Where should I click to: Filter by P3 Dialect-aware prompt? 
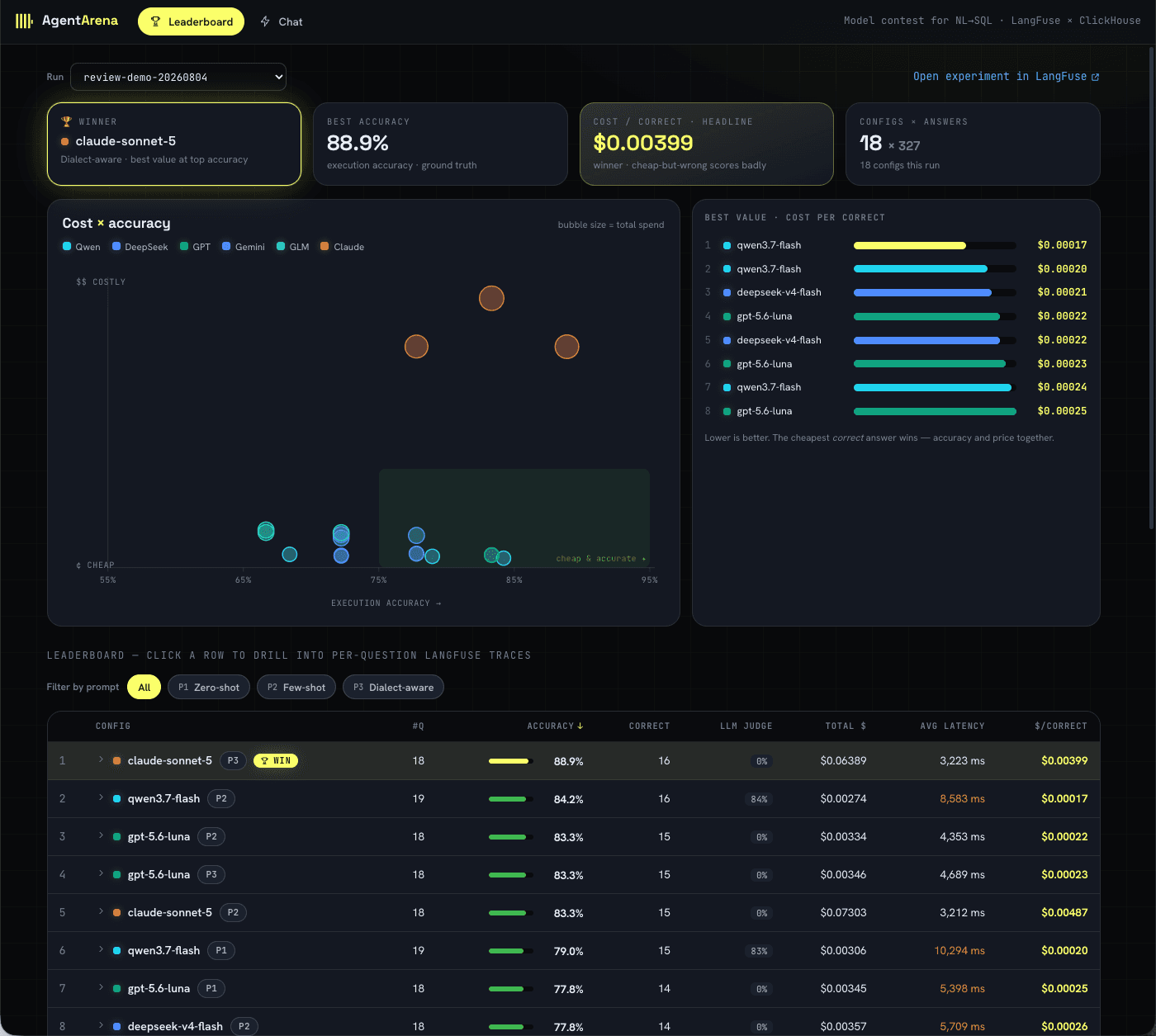pos(393,687)
